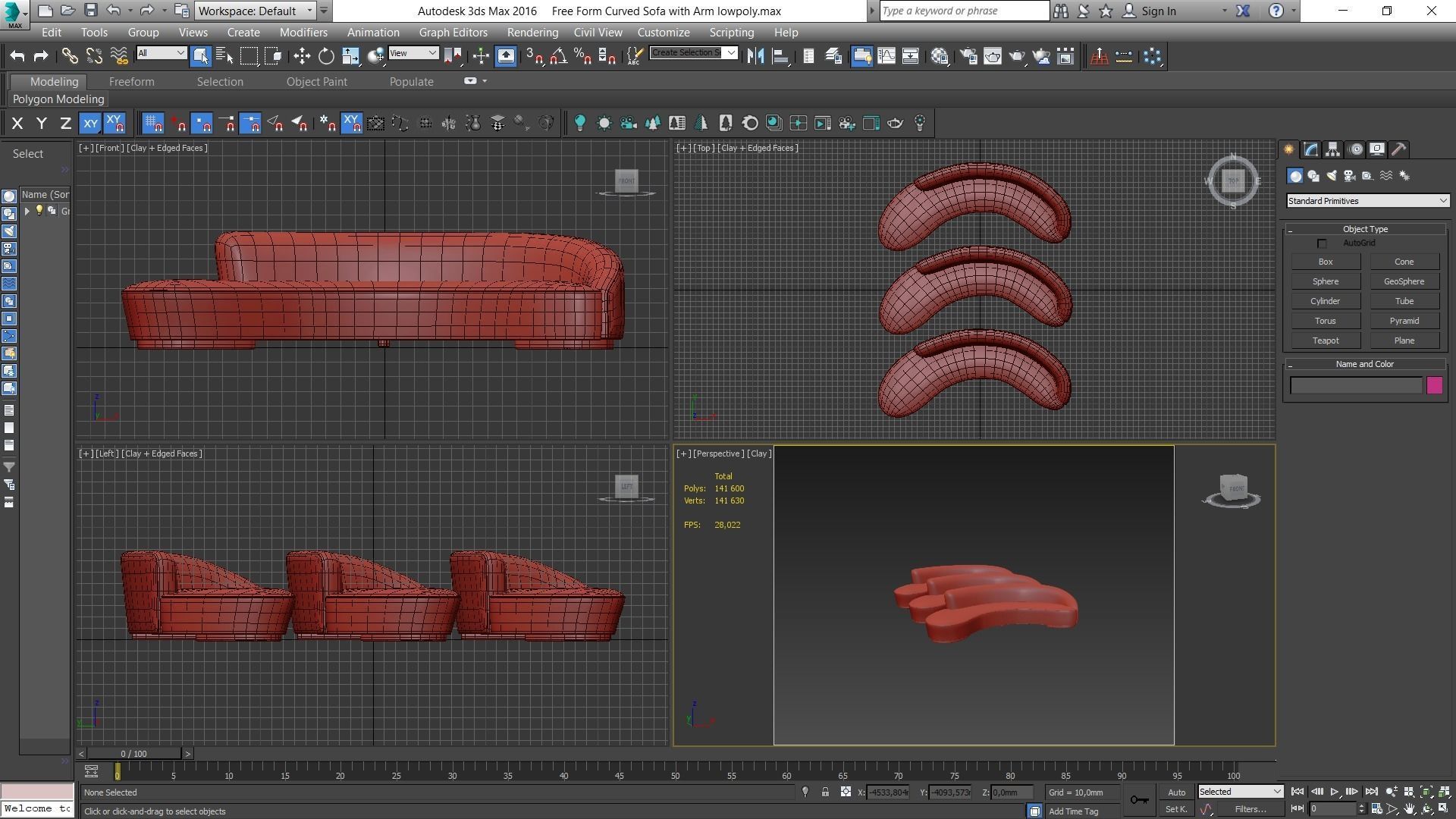Restrict axis to X

pyautogui.click(x=17, y=123)
